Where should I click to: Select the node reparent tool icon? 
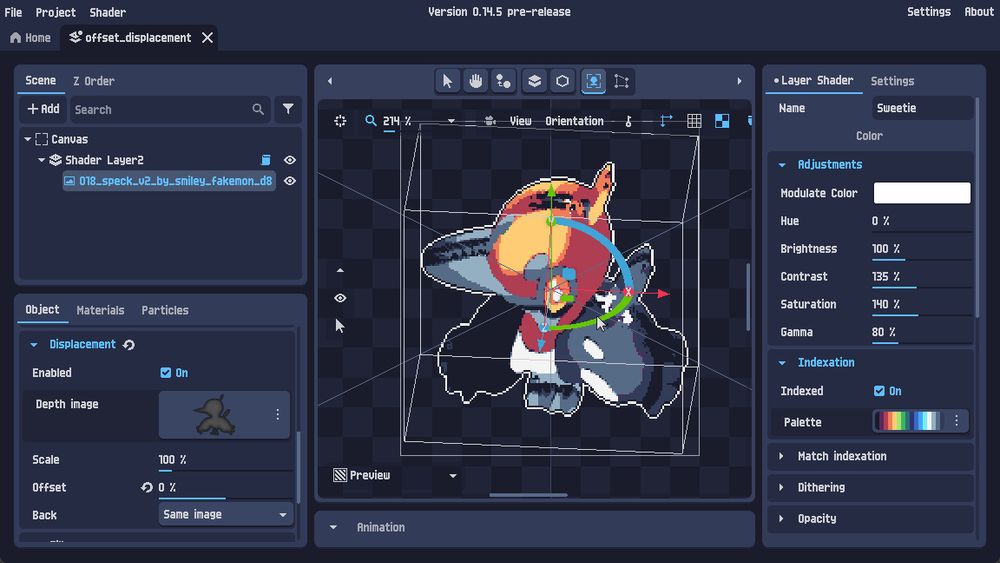[503, 81]
